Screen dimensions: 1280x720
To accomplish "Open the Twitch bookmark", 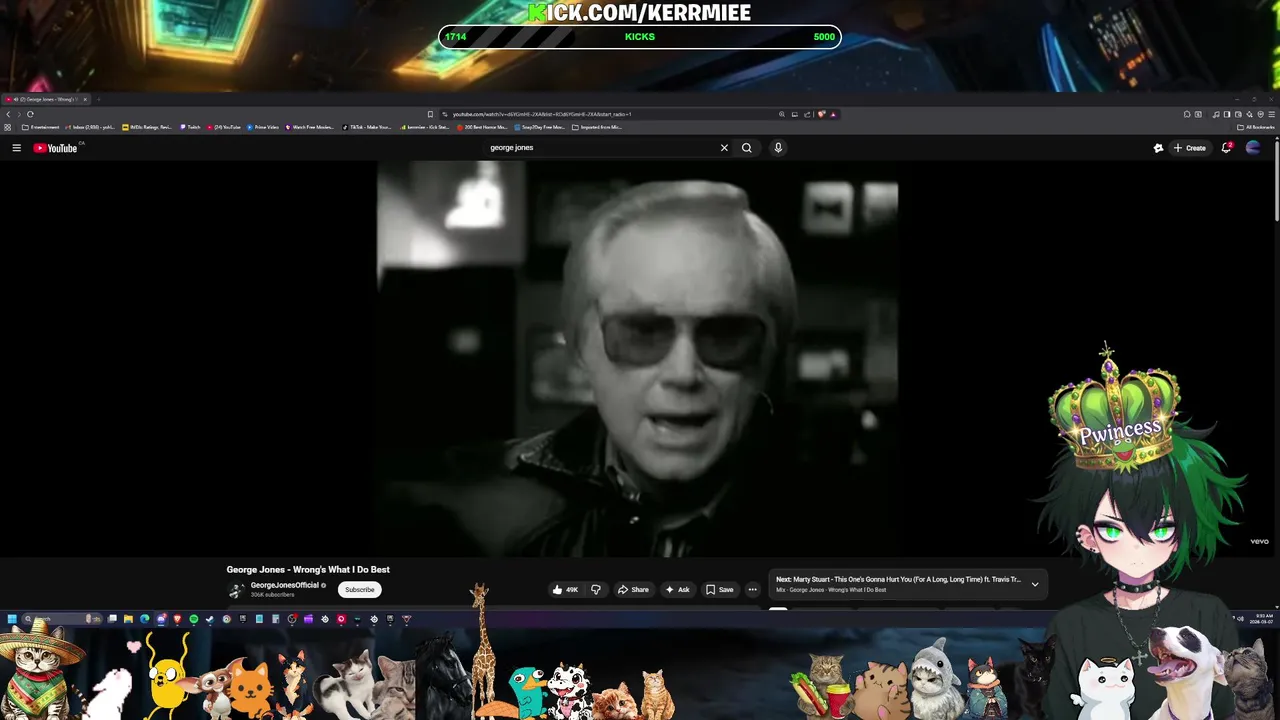I will [x=190, y=127].
